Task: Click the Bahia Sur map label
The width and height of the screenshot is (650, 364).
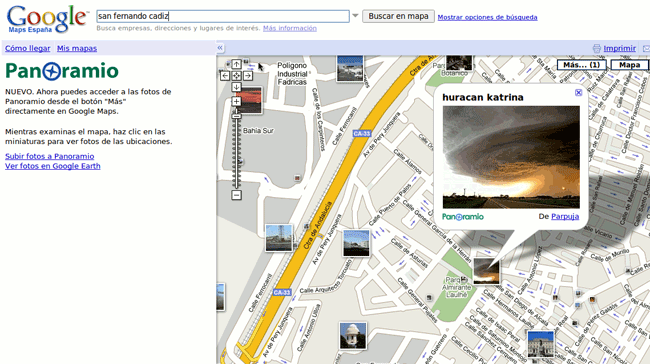Action: pos(258,131)
